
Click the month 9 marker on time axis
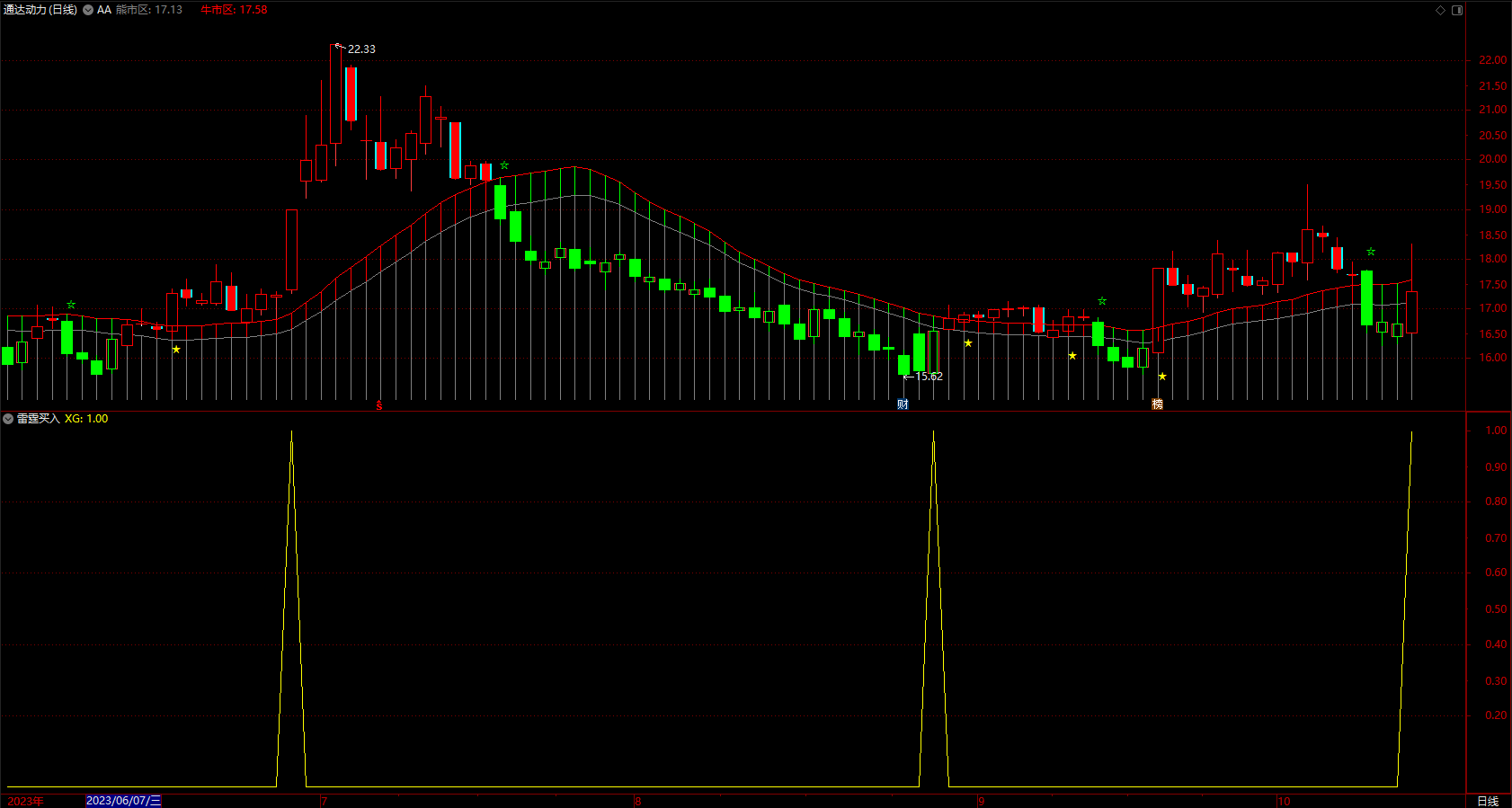[x=982, y=801]
